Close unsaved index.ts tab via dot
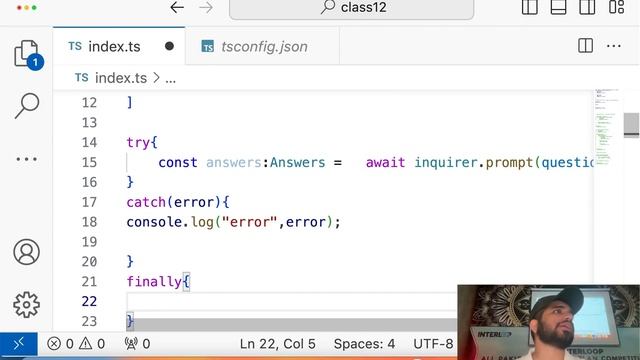640x360 pixels. pyautogui.click(x=169, y=47)
